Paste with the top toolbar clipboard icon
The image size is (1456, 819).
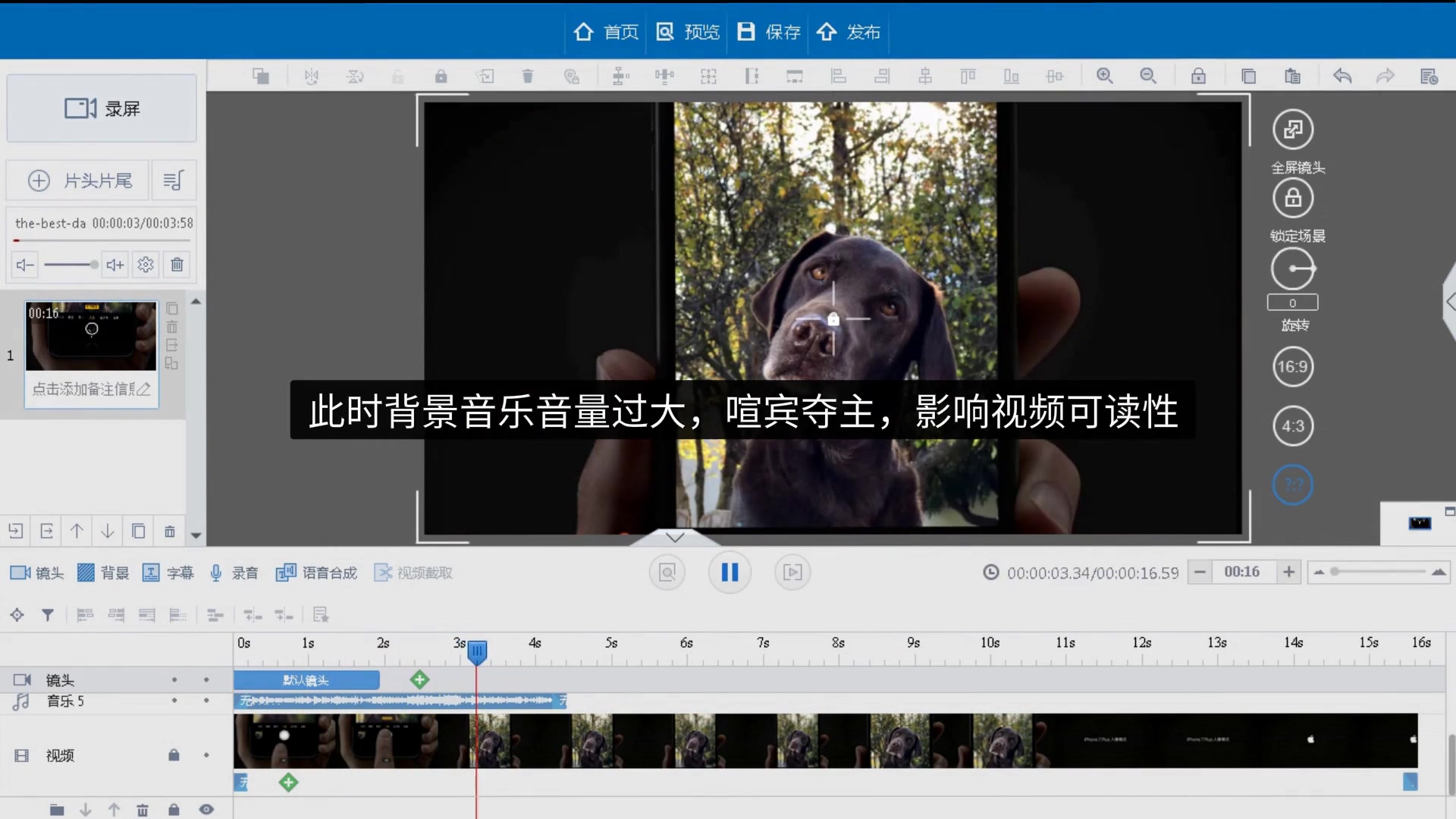pos(1292,76)
